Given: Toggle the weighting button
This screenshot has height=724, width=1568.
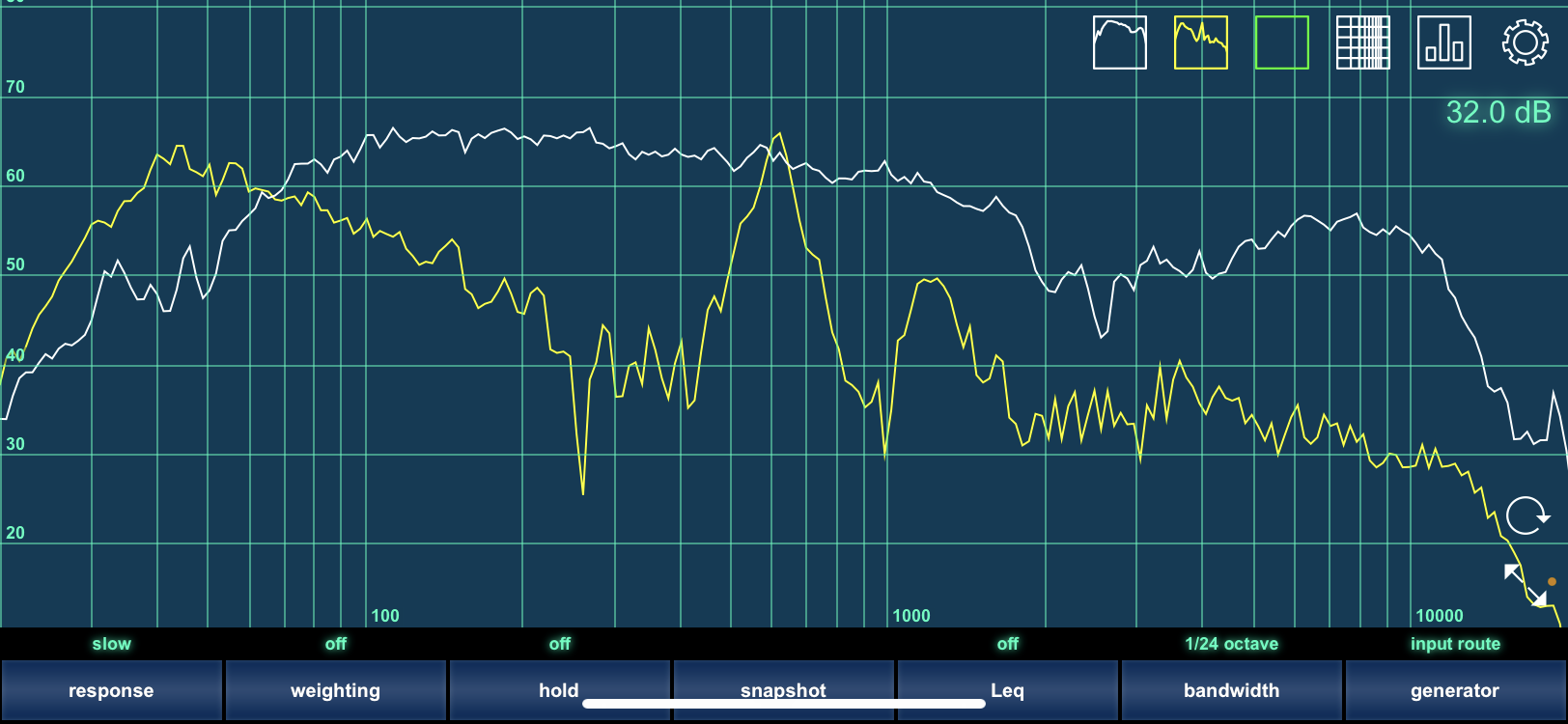Looking at the screenshot, I should coord(335,689).
